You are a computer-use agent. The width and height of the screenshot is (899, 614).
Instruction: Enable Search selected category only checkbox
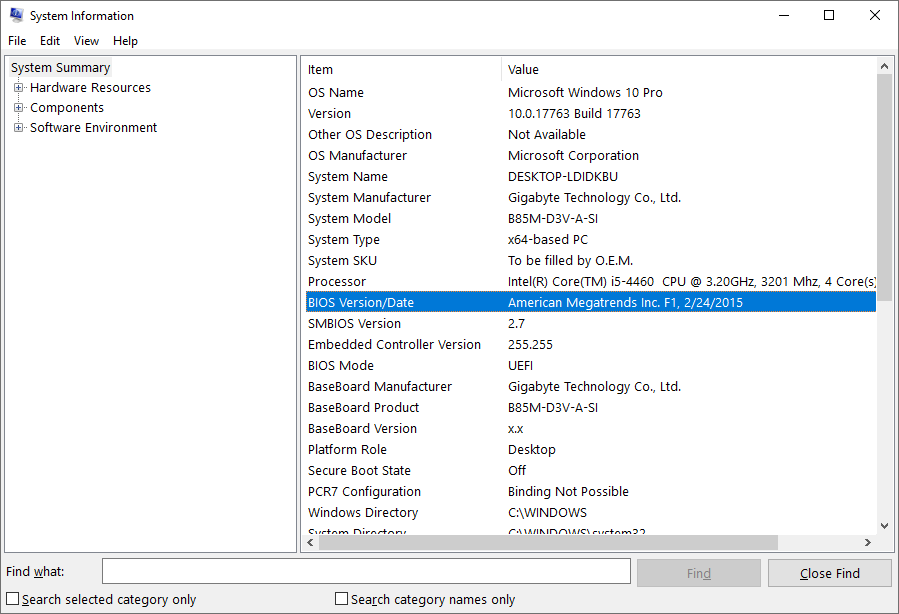point(13,599)
